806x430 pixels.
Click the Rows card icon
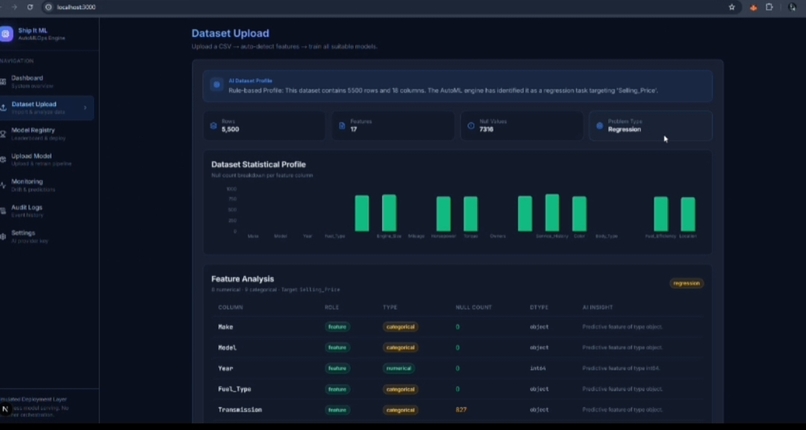[x=213, y=125]
